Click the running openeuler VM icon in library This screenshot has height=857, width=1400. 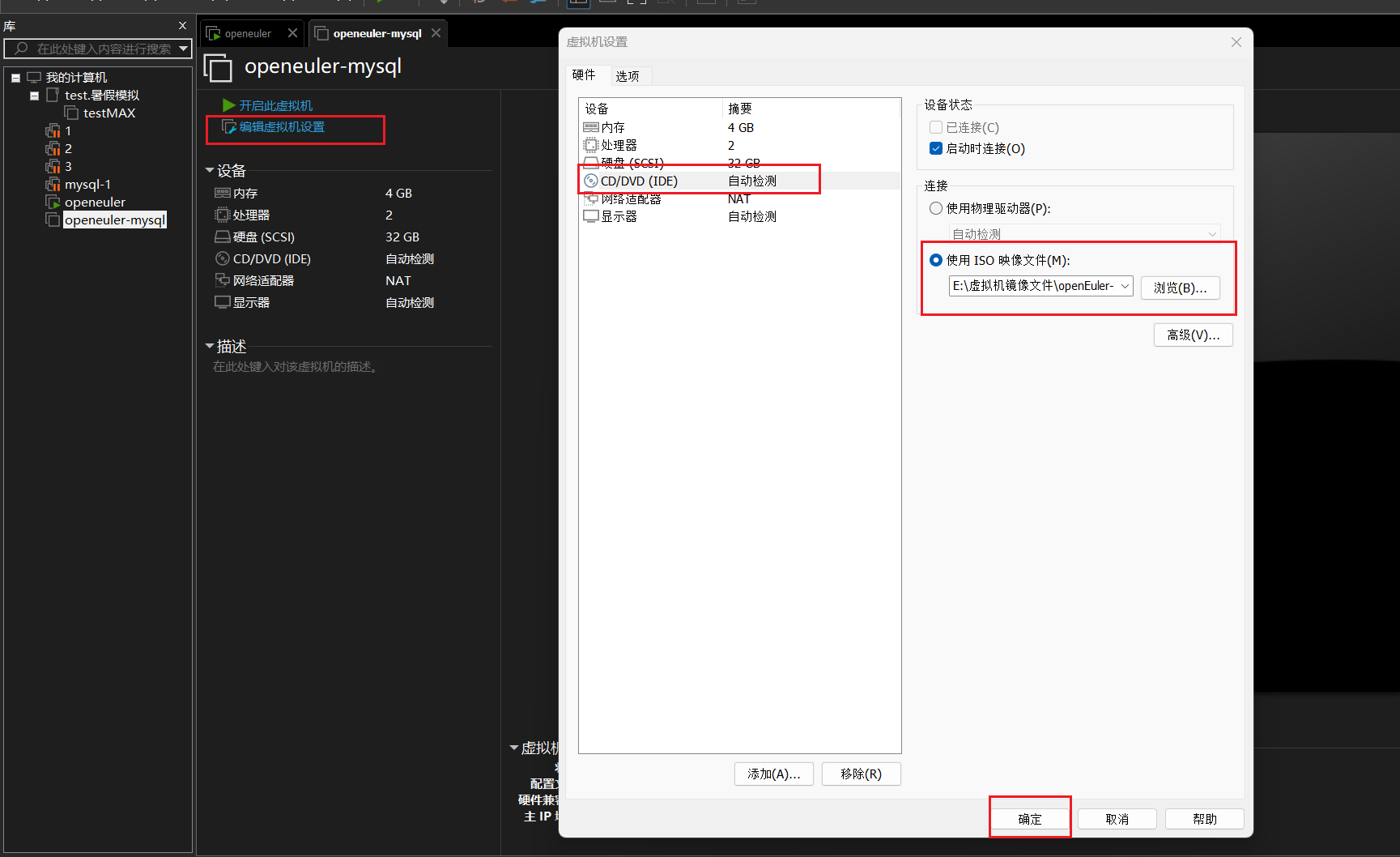53,202
